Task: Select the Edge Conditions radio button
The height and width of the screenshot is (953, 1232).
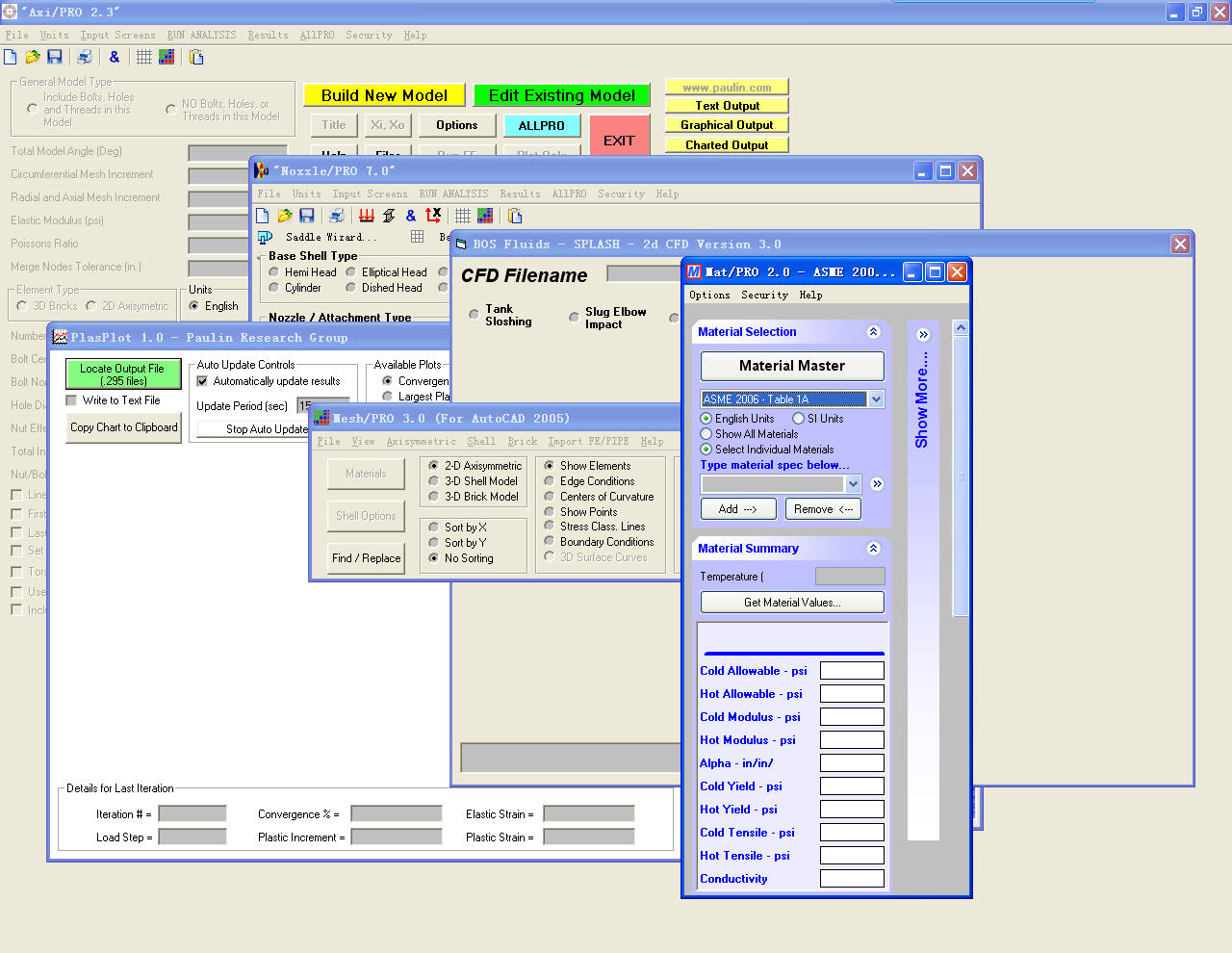Action: point(549,481)
